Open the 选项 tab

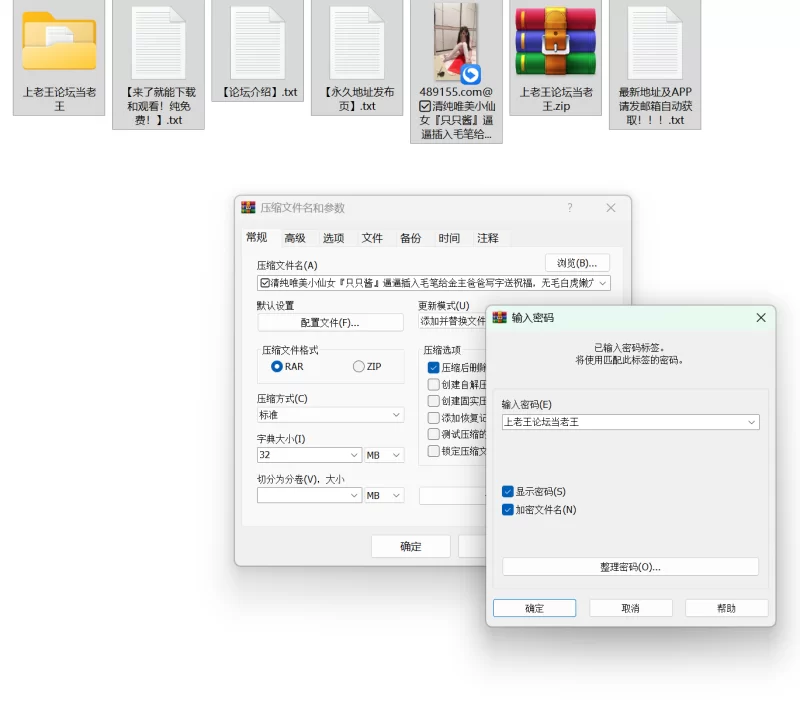[334, 238]
